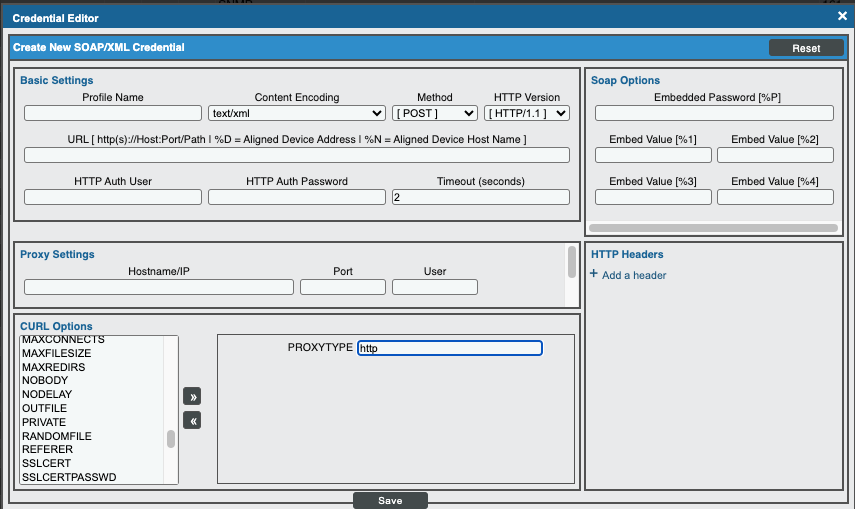
Task: Select NOBODY in CURL Options list
Action: point(44,381)
